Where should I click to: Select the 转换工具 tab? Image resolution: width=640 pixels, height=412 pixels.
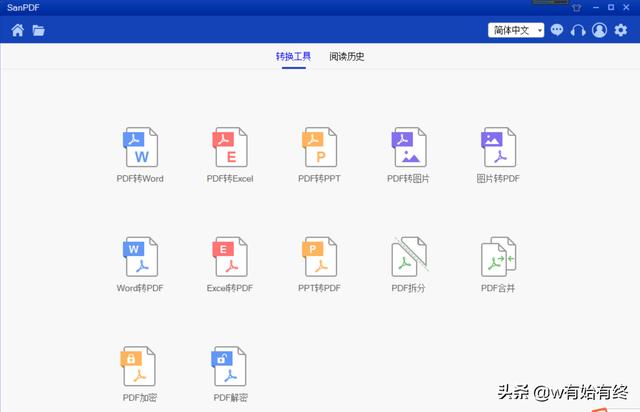coord(293,56)
